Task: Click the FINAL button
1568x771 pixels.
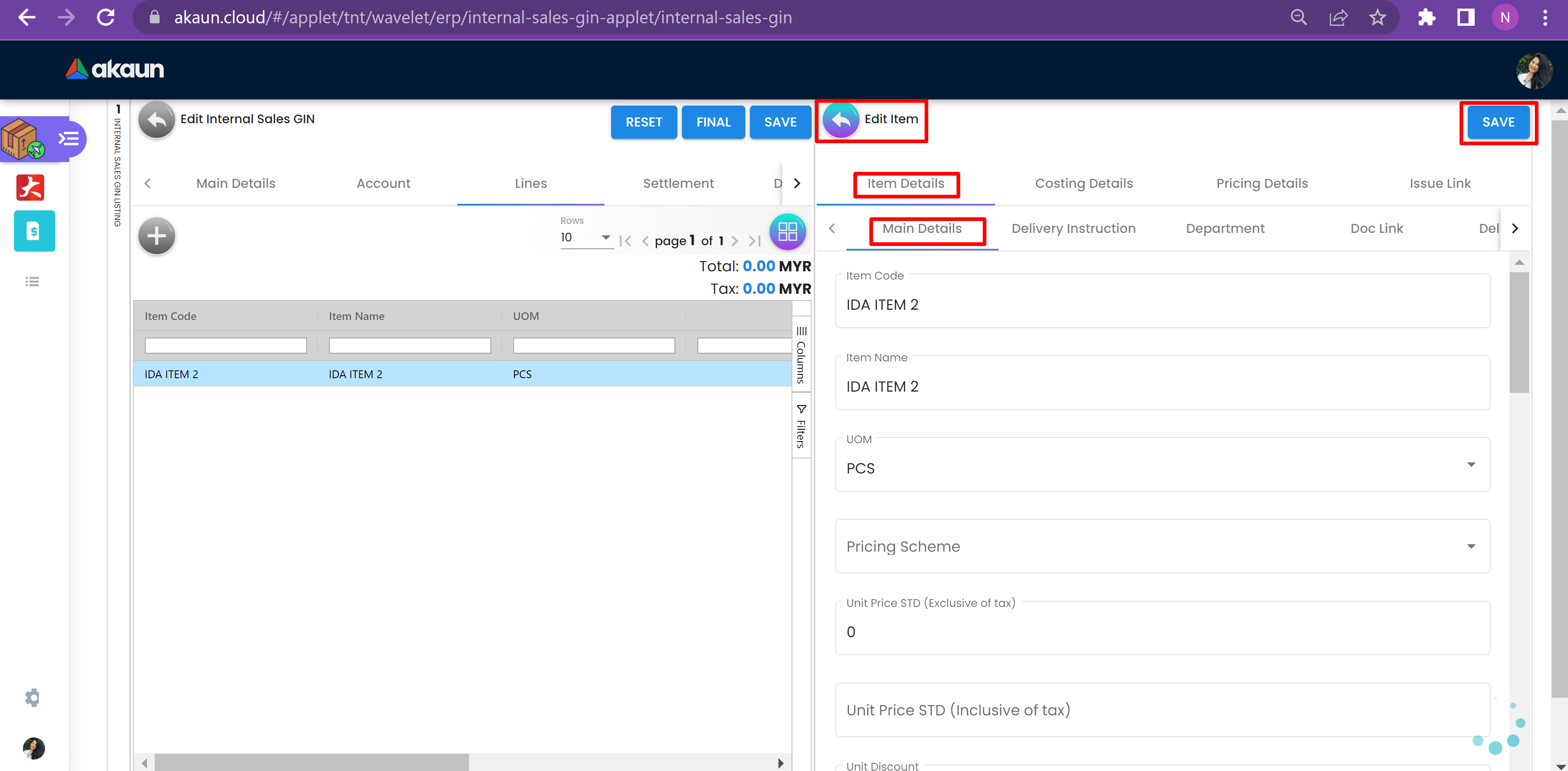Action: (x=713, y=122)
